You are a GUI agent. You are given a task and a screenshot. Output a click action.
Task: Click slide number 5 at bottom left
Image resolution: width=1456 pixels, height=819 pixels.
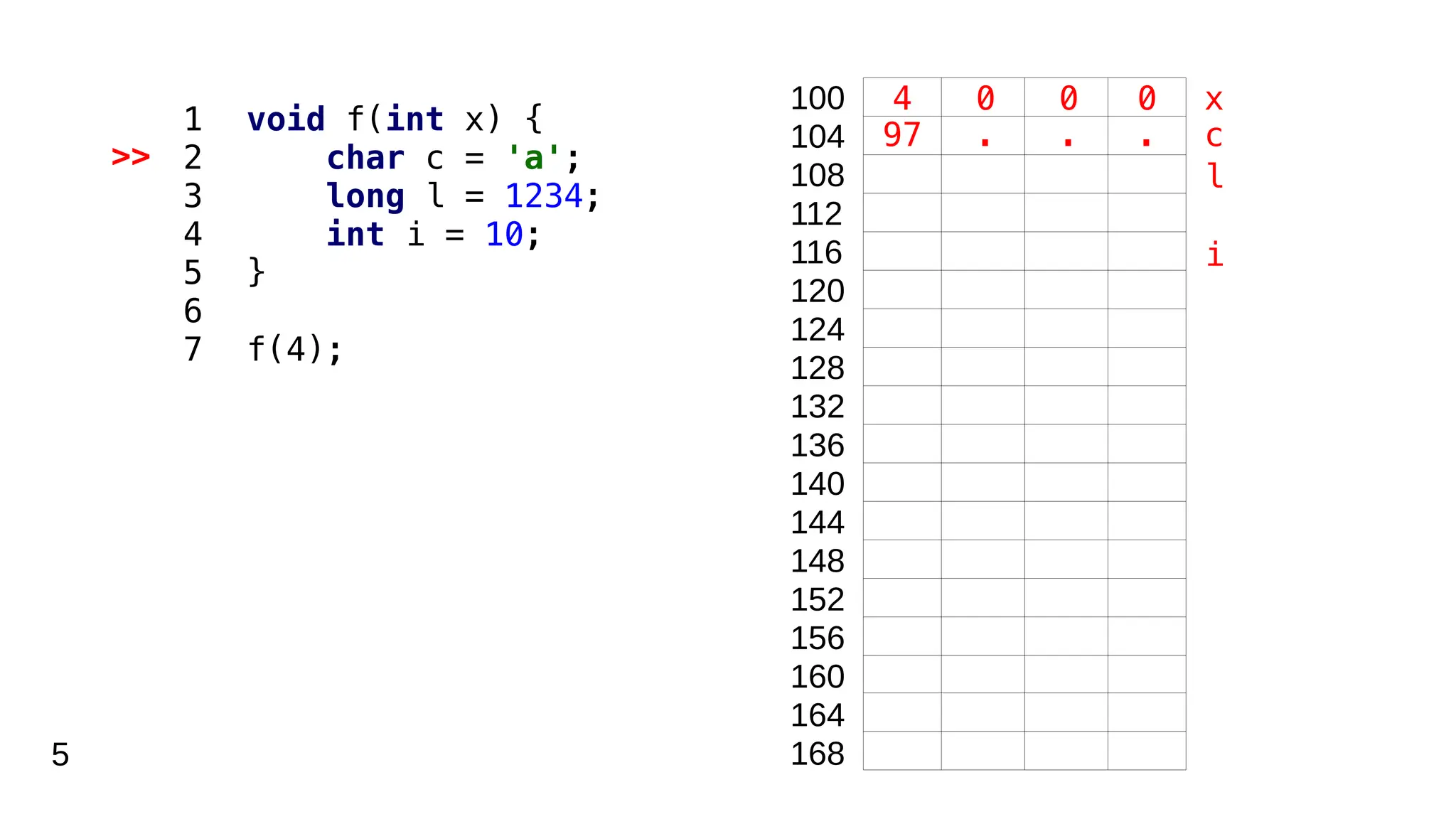coord(60,754)
